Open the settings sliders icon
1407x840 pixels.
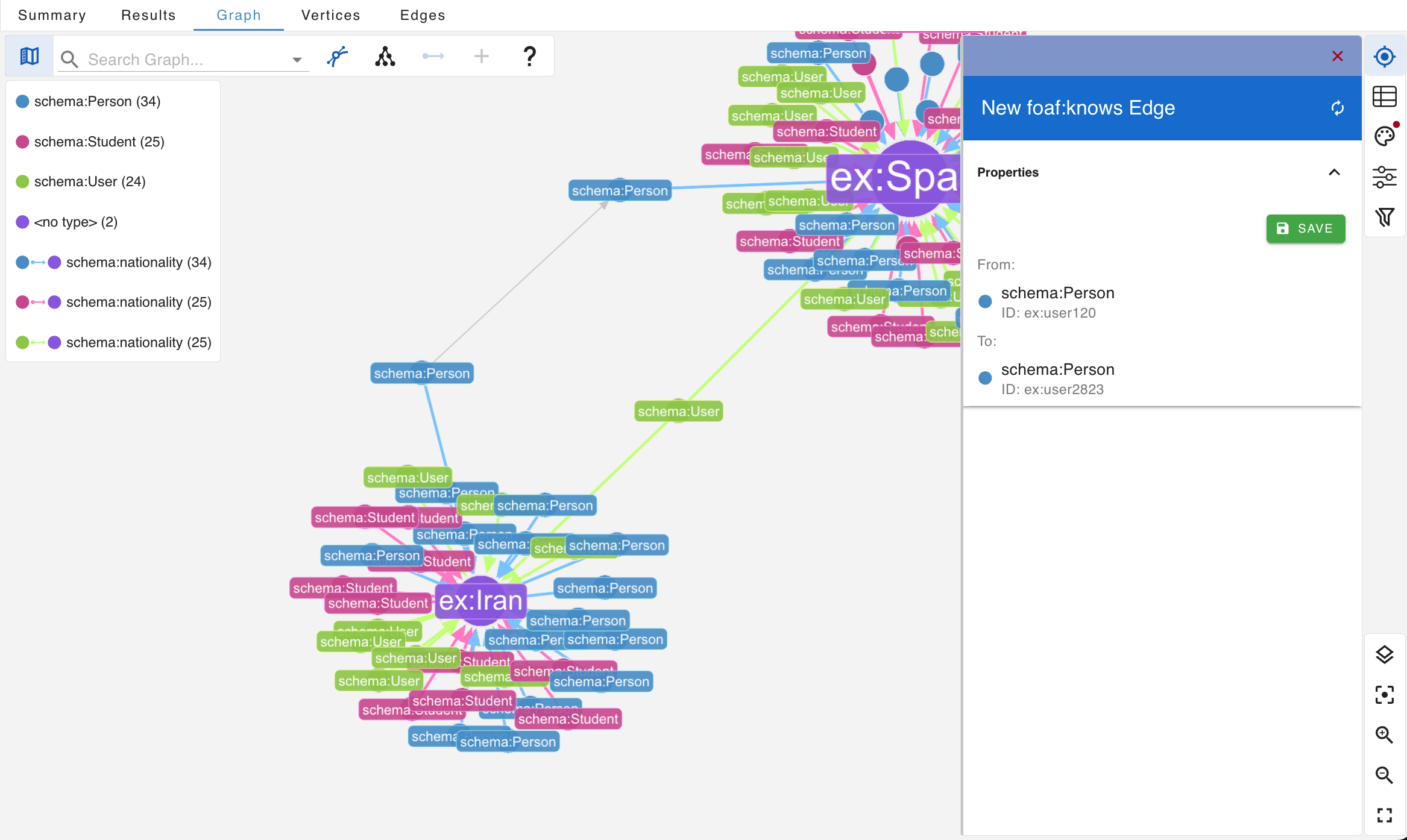1384,177
